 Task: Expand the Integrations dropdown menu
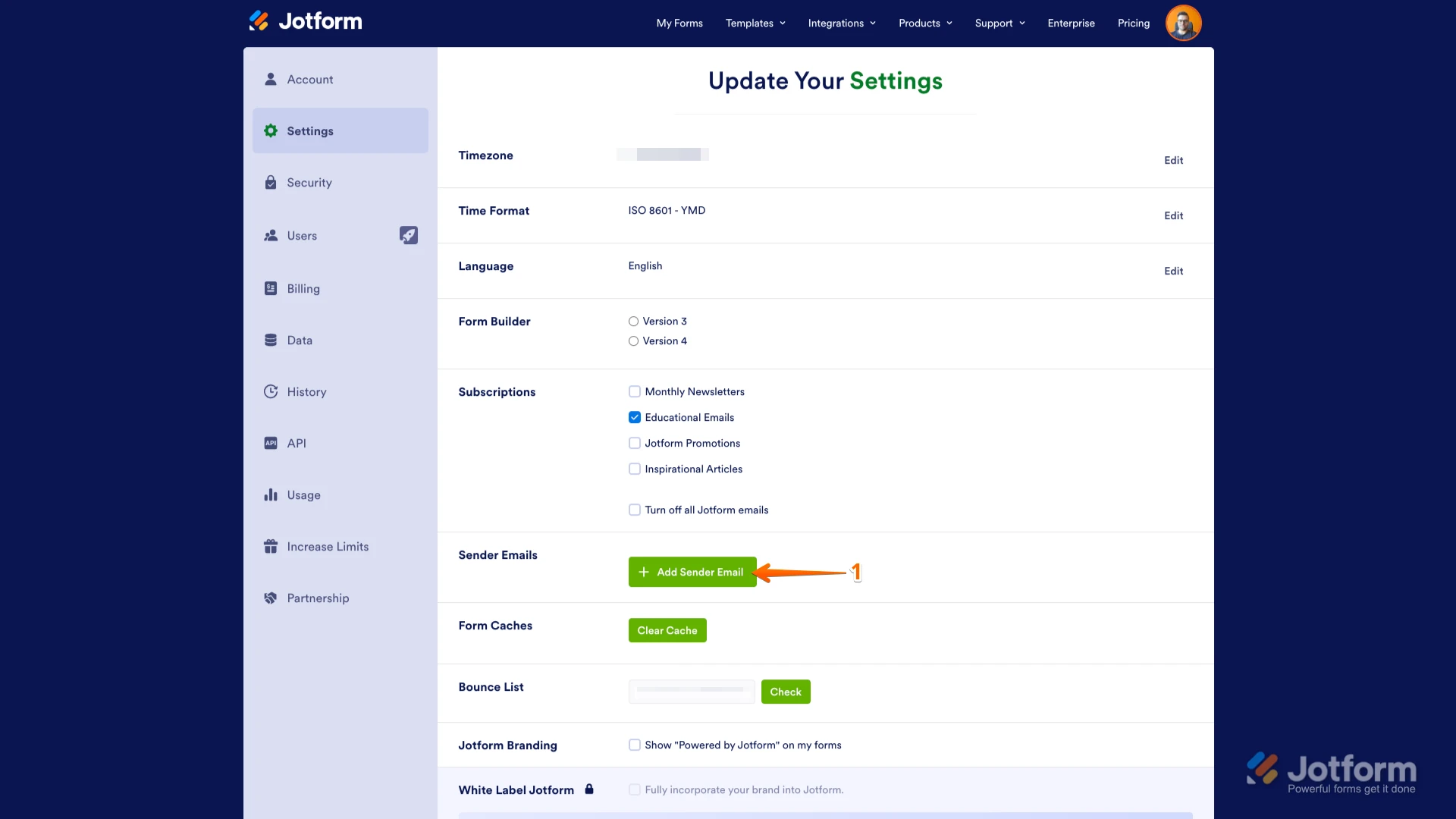[x=842, y=23]
